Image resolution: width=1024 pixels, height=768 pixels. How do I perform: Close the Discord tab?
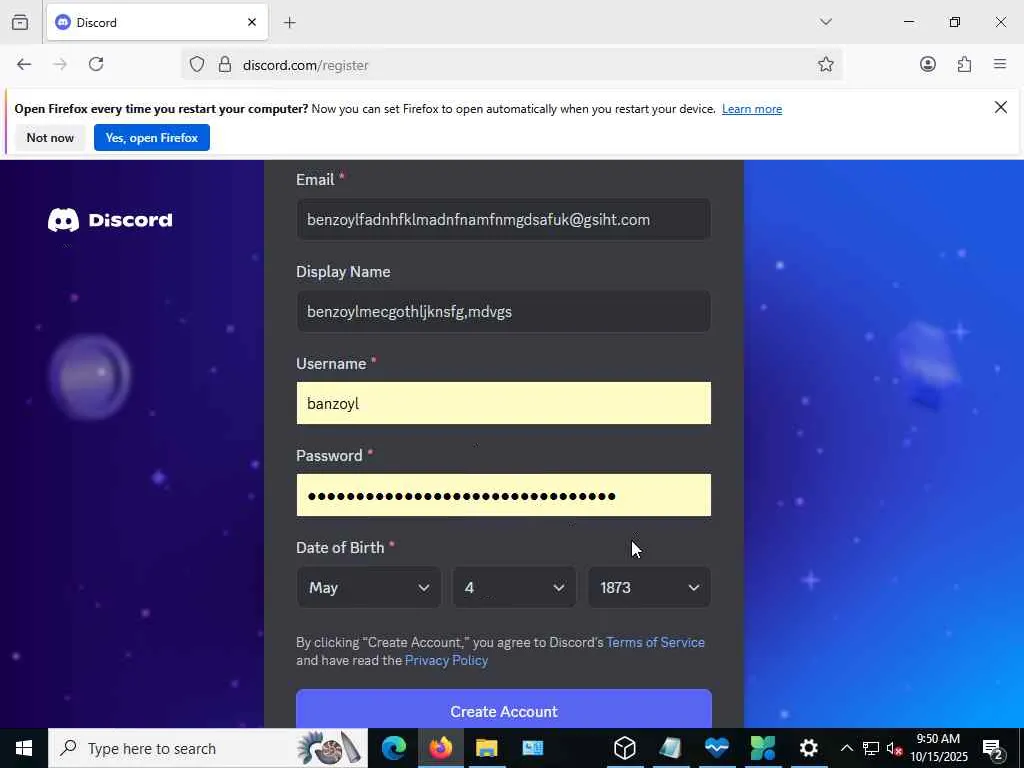click(252, 22)
